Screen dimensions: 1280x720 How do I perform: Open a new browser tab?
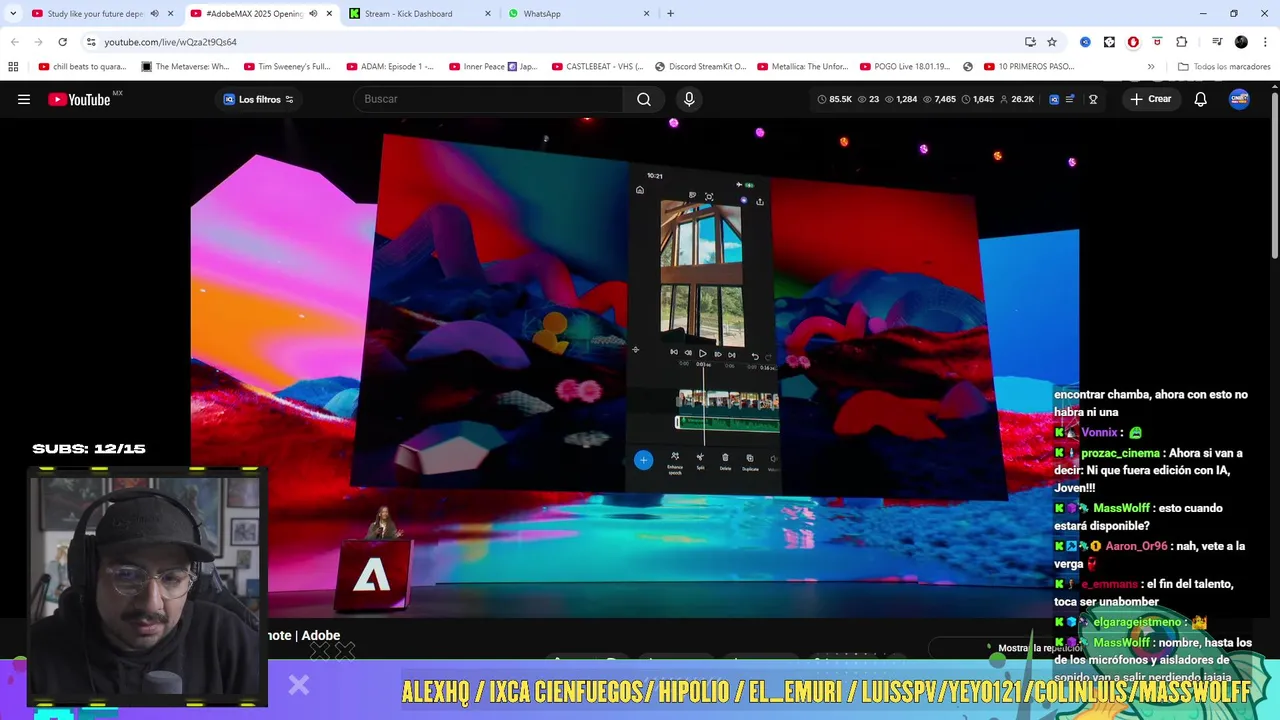tap(670, 14)
